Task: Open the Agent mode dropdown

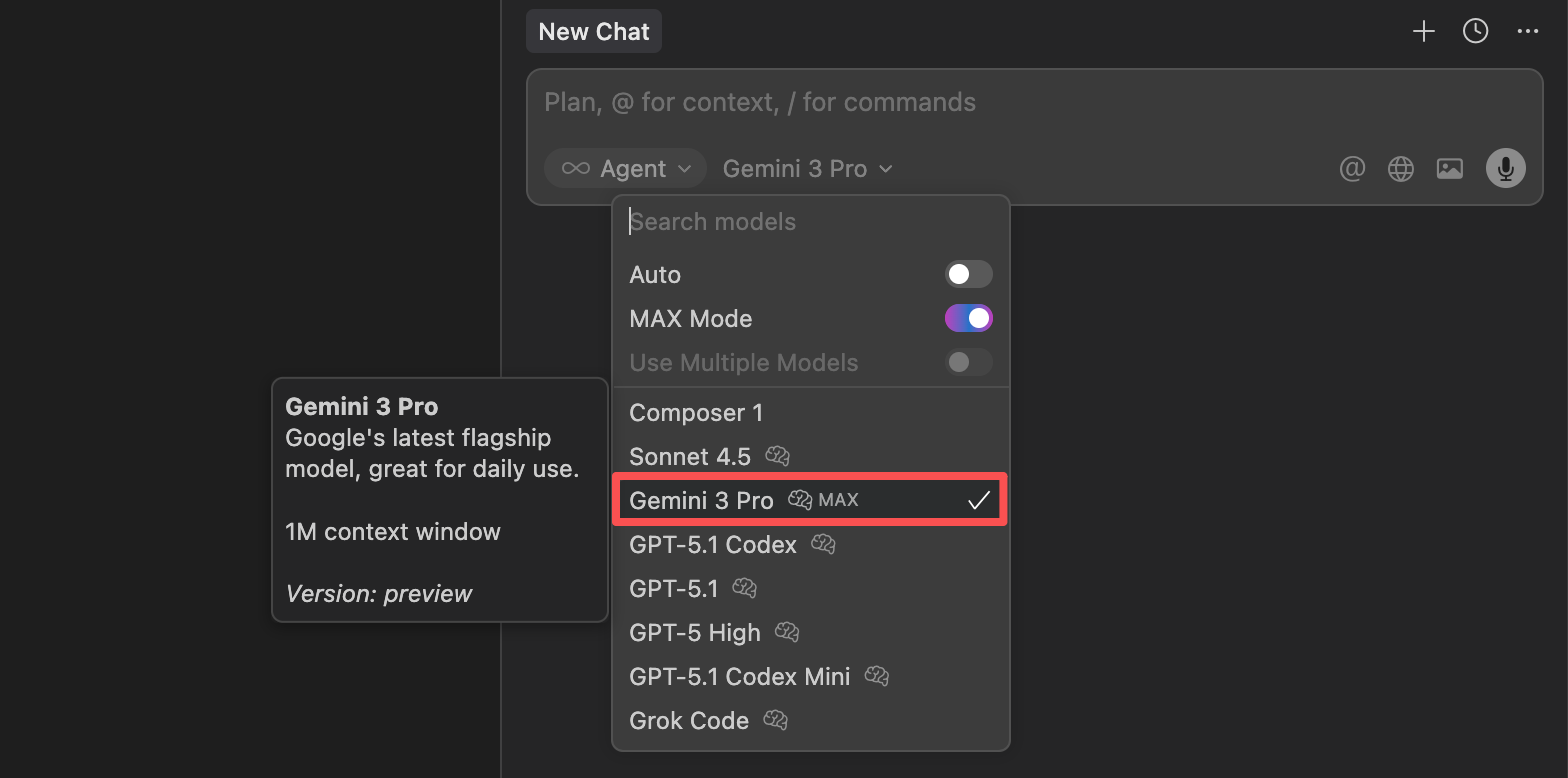Action: coord(624,168)
